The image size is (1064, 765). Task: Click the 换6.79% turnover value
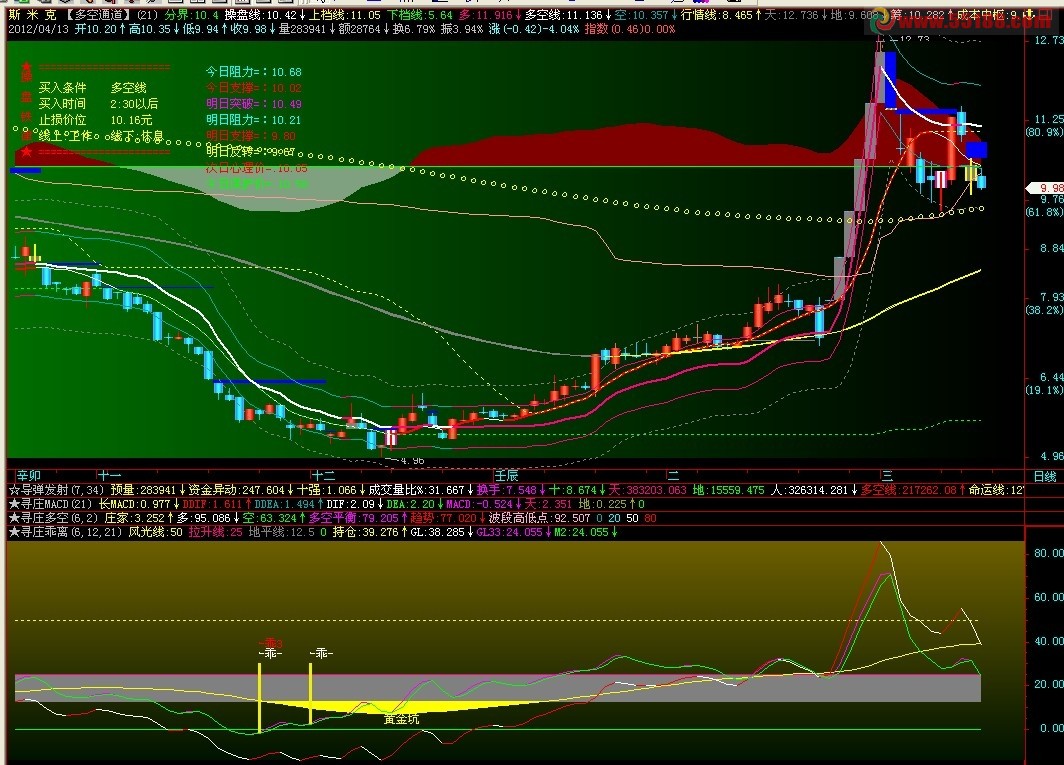pos(413,29)
